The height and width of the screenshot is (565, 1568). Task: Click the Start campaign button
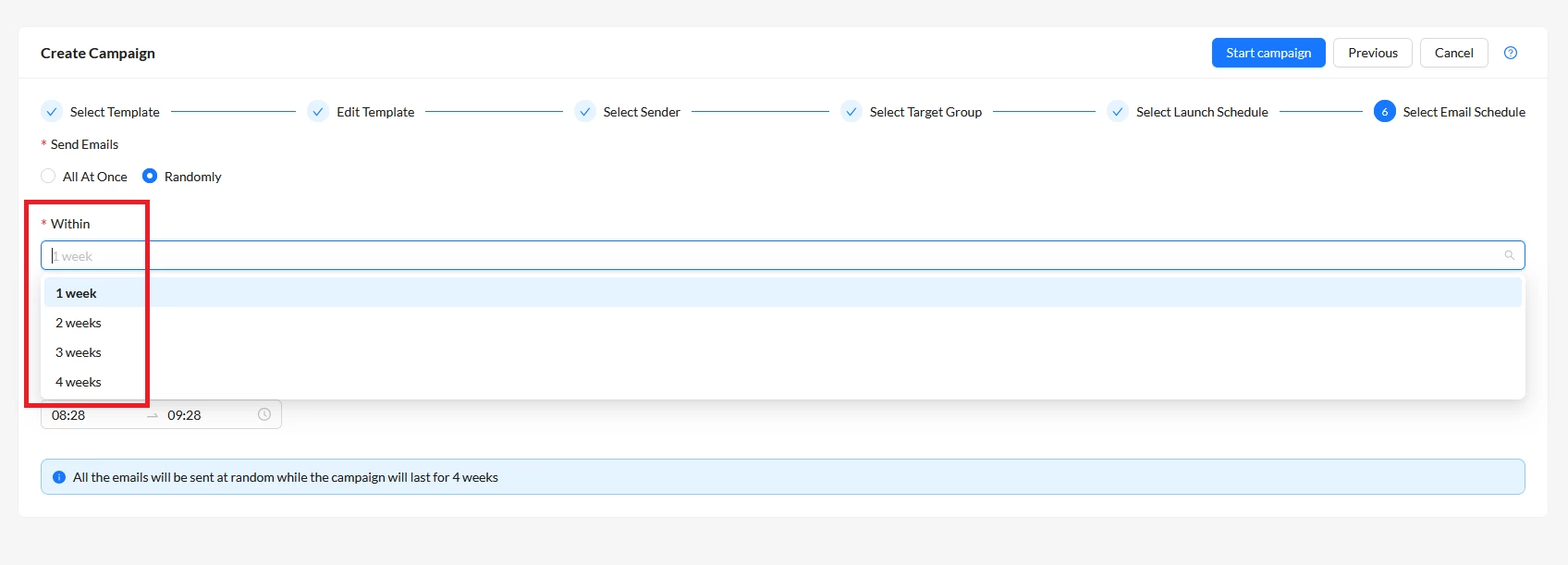(x=1268, y=53)
